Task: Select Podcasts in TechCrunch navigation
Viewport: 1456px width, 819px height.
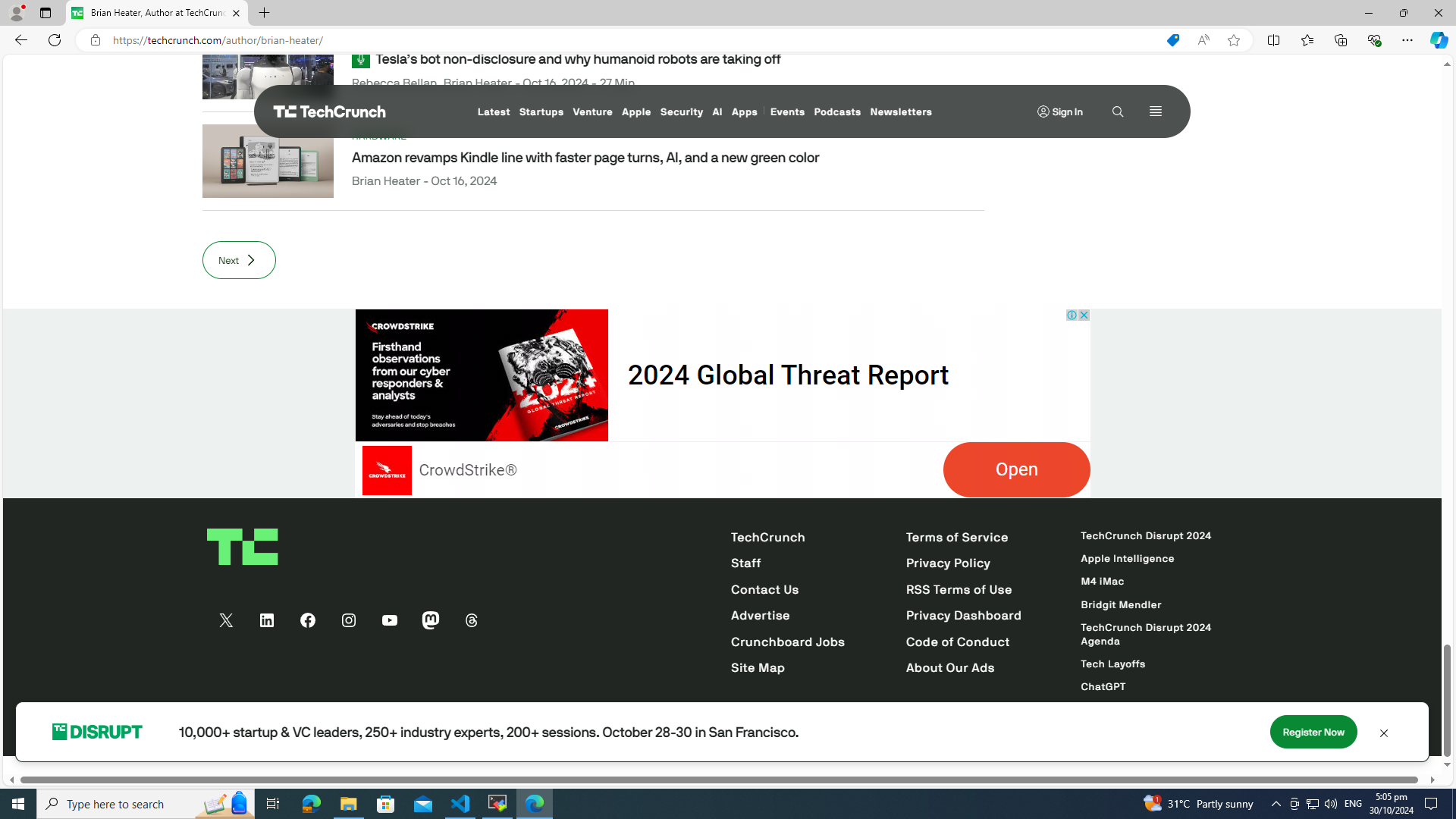Action: pos(837,112)
